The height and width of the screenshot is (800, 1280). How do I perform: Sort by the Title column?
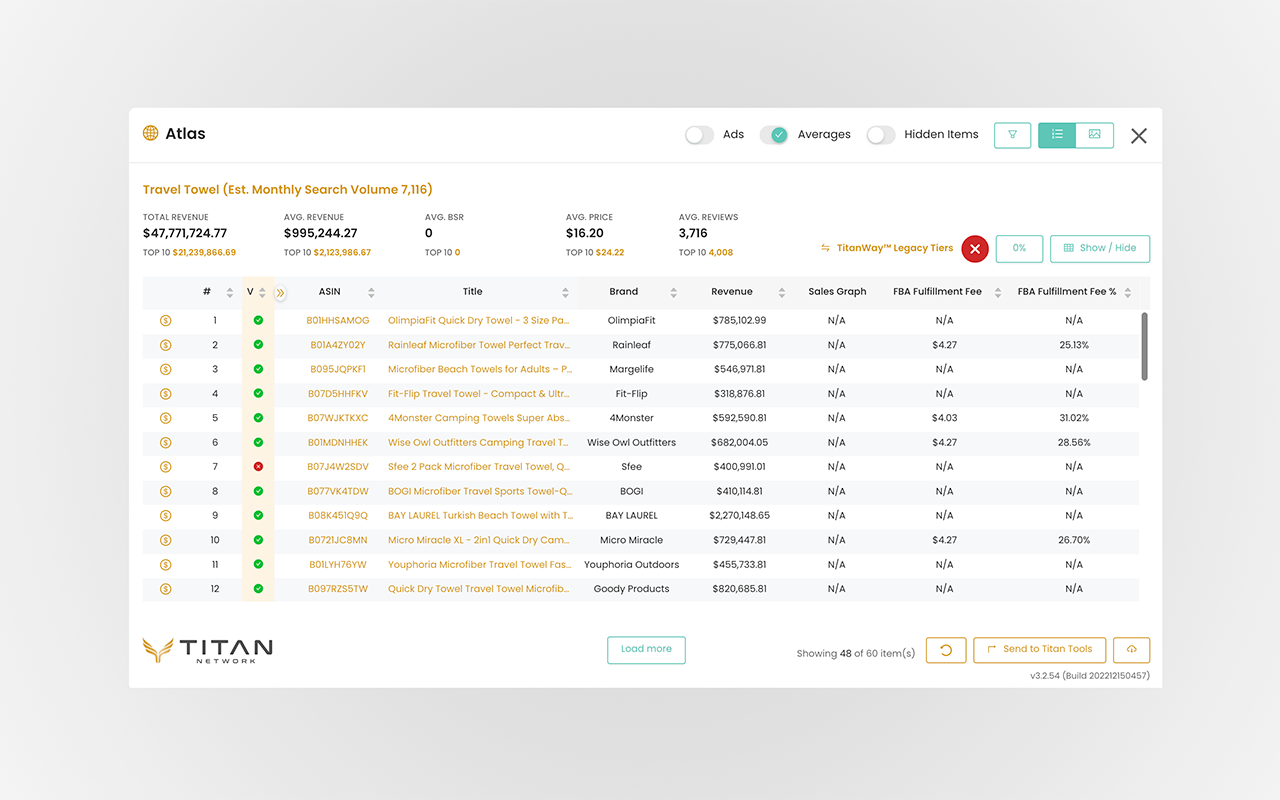pos(565,293)
